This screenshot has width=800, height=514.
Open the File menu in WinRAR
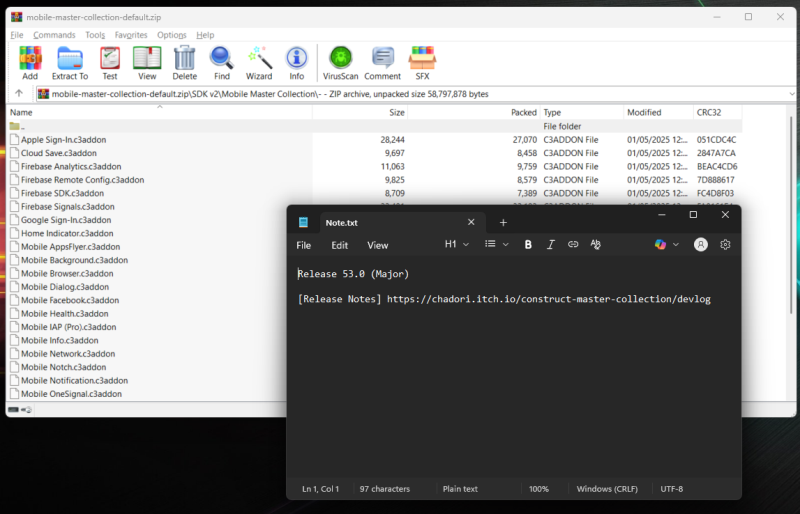17,35
